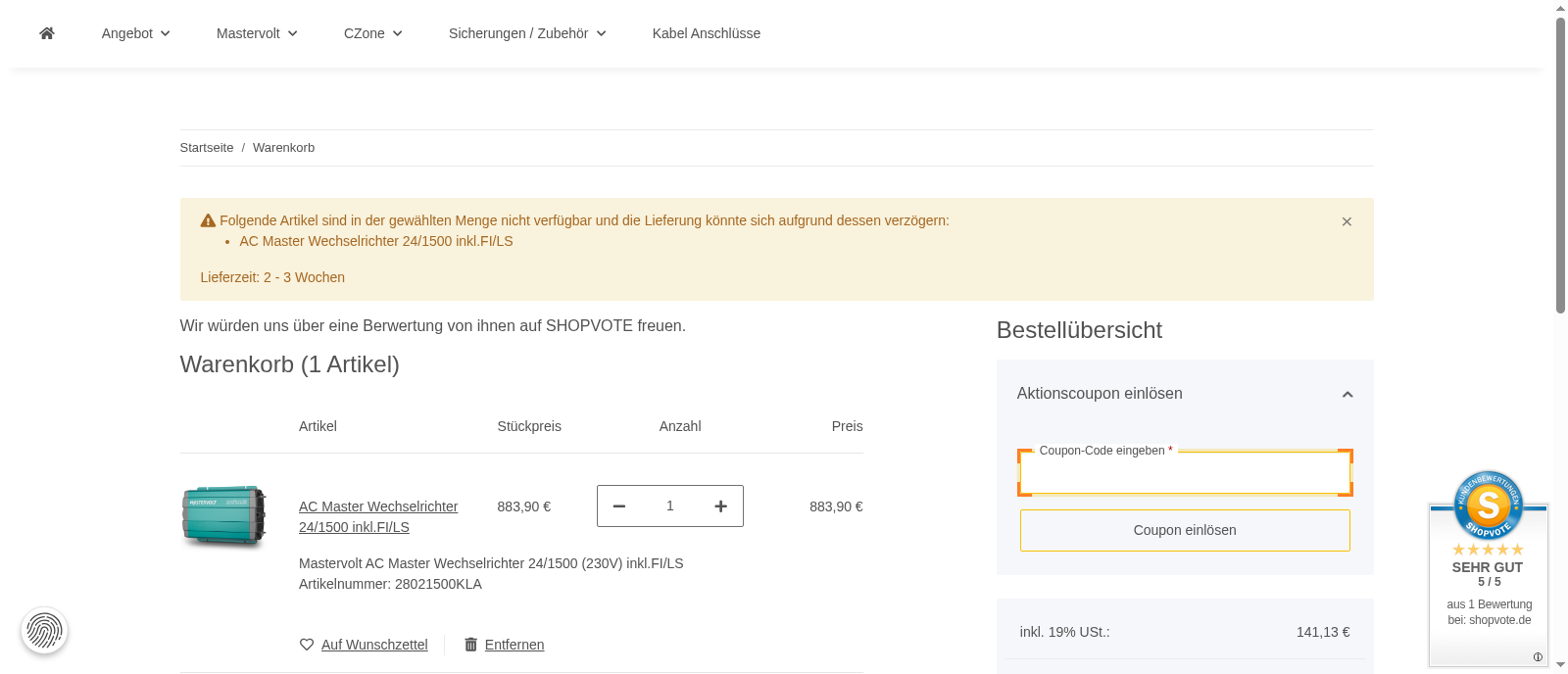Collapse the Aktionscoupon einlösen section

point(1185,394)
